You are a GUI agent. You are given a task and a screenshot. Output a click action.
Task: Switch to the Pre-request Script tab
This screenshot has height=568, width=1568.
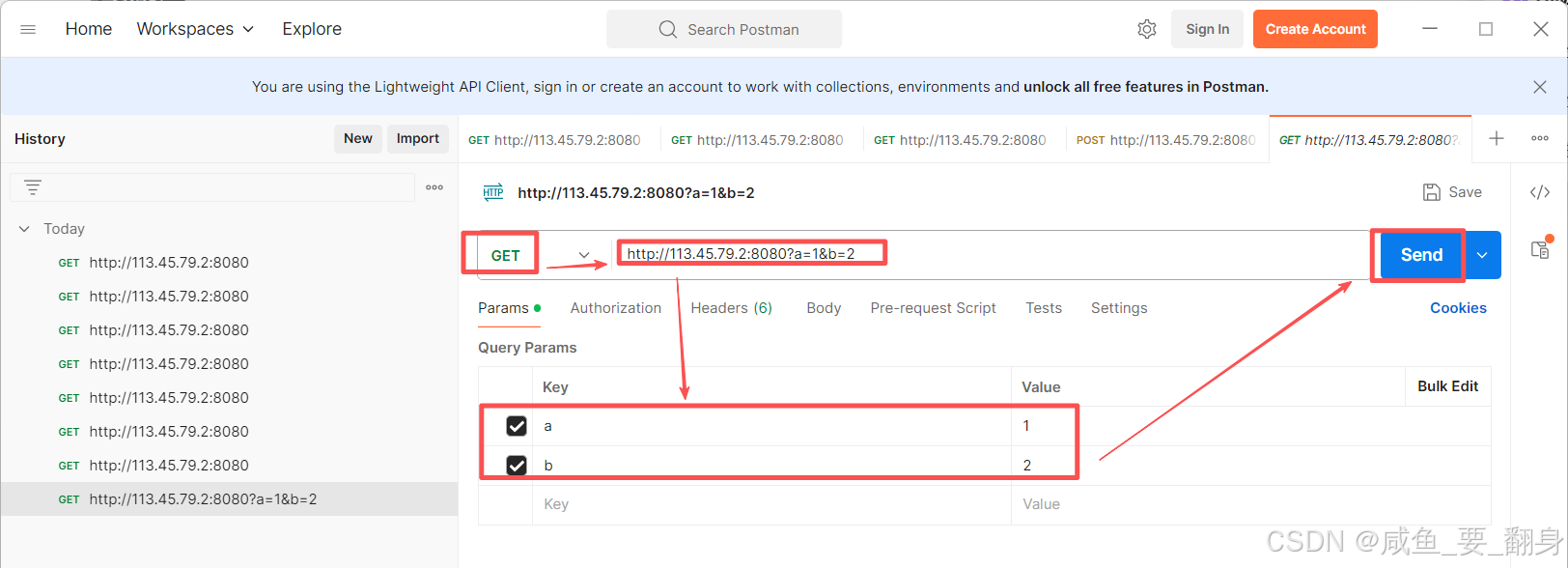933,308
